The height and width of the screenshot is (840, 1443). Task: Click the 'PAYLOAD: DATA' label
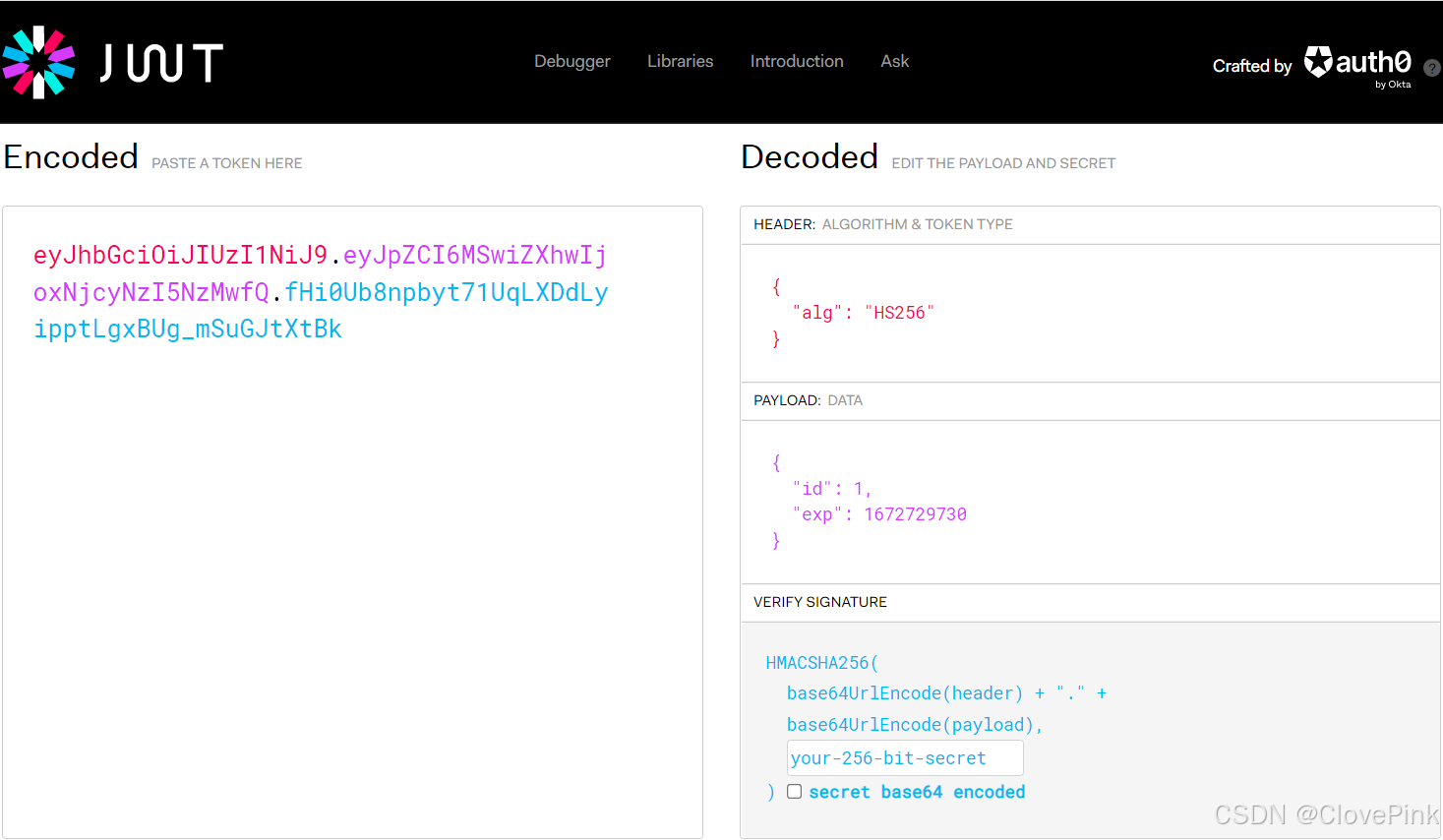tap(809, 400)
